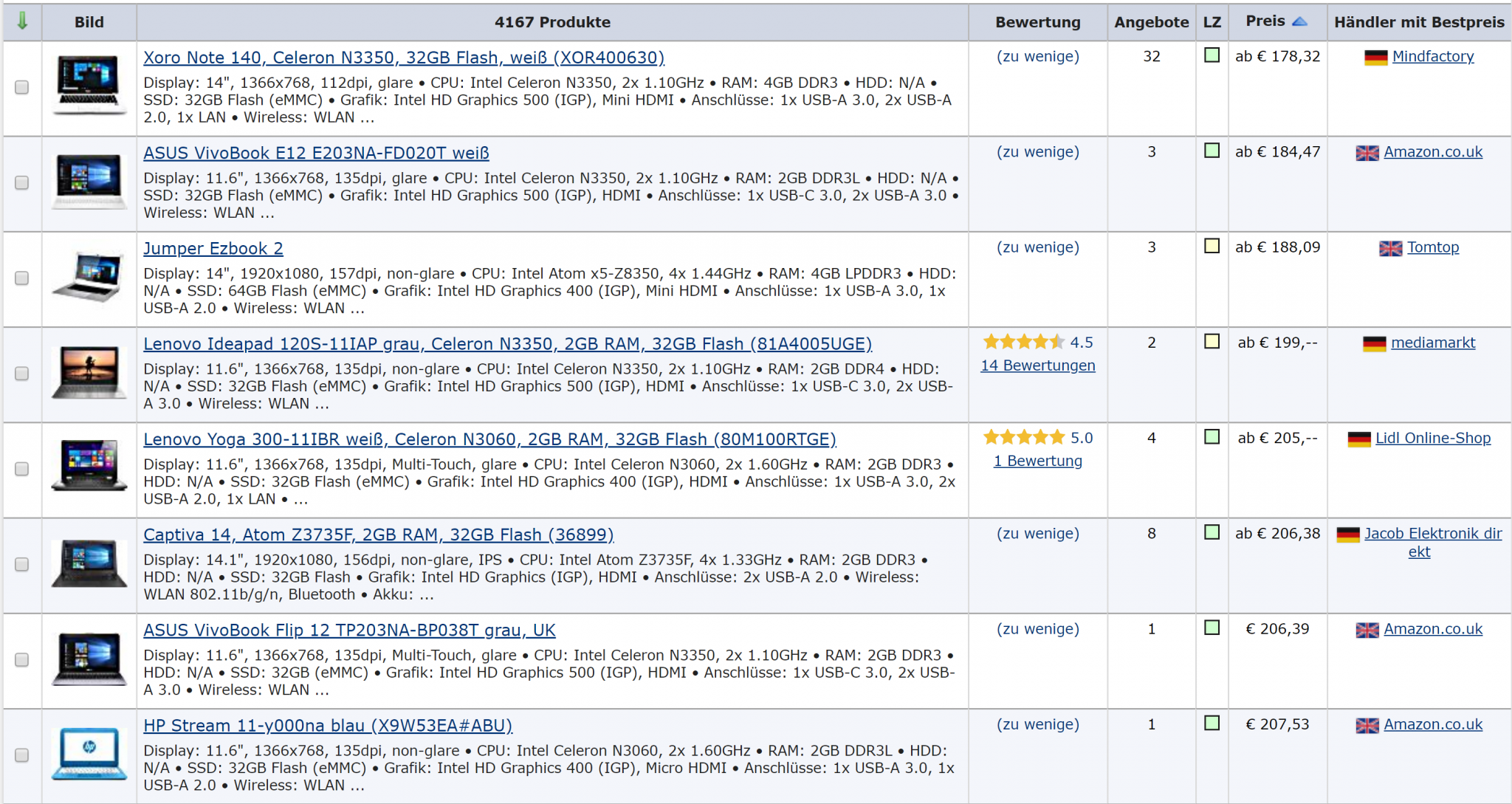Open the 14 Bewertungen link
Image resolution: width=1512 pixels, height=804 pixels.
[1037, 365]
